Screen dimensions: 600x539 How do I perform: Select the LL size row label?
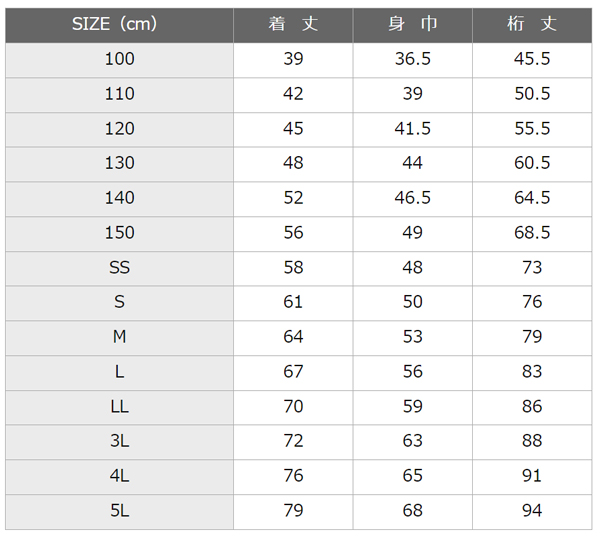(119, 406)
